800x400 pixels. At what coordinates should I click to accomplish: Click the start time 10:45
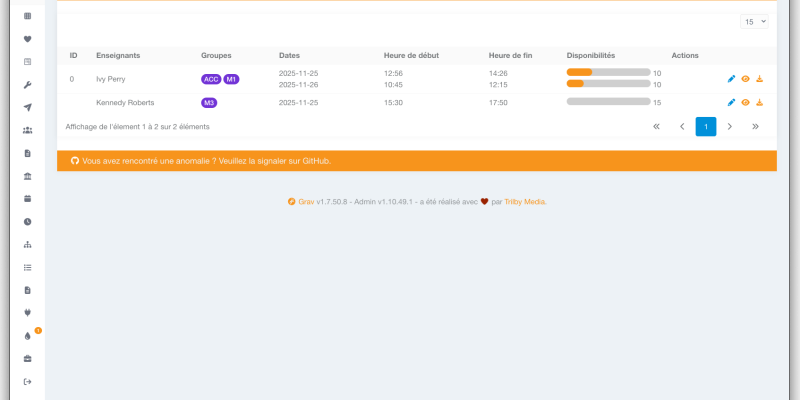(393, 85)
